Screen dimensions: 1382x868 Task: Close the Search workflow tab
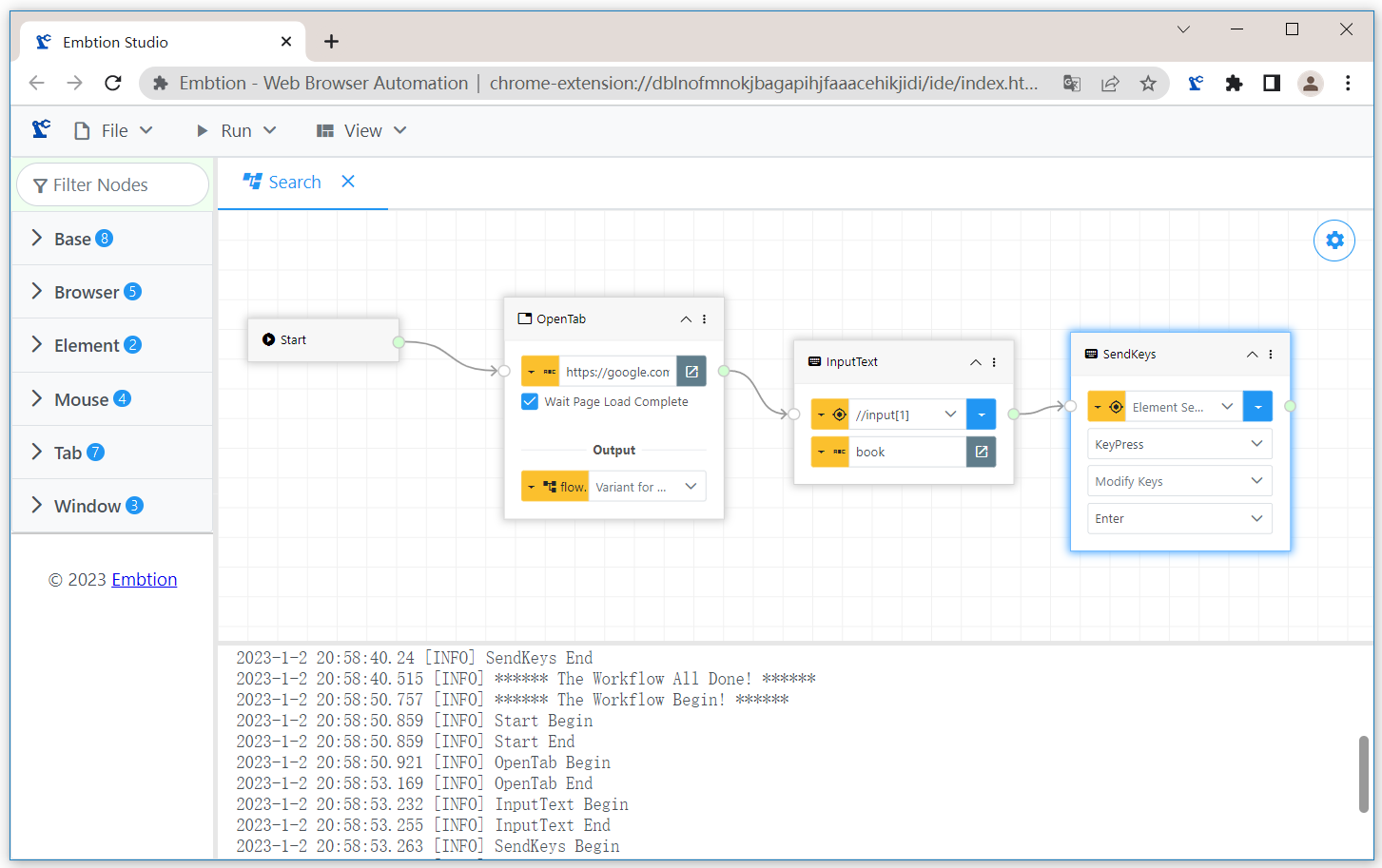click(x=348, y=181)
